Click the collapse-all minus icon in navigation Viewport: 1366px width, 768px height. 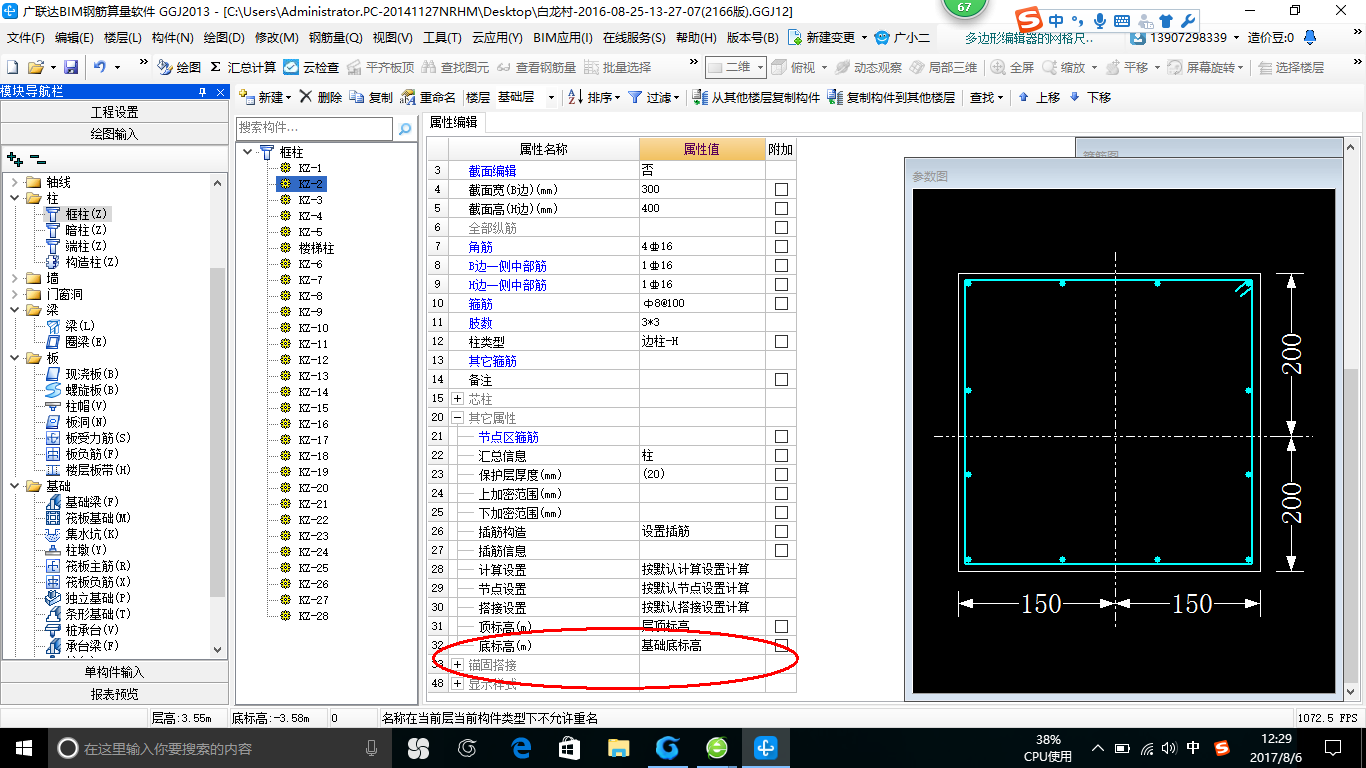tap(37, 158)
